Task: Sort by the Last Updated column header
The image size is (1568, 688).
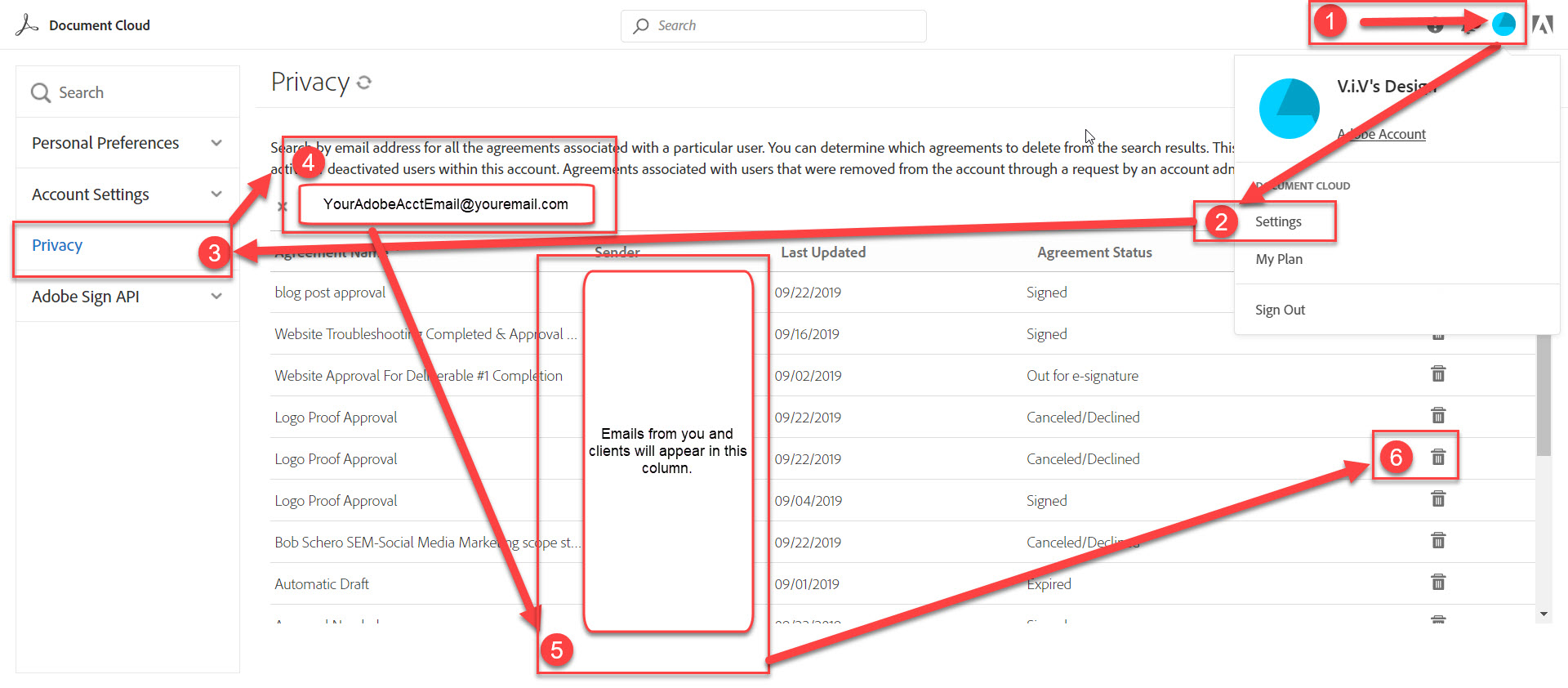Action: tap(823, 252)
